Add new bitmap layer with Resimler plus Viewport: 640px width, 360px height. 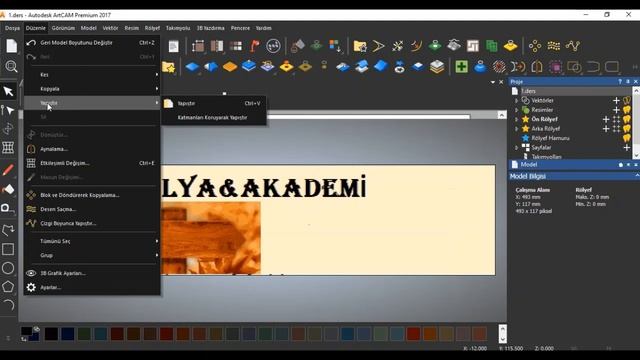pos(616,109)
